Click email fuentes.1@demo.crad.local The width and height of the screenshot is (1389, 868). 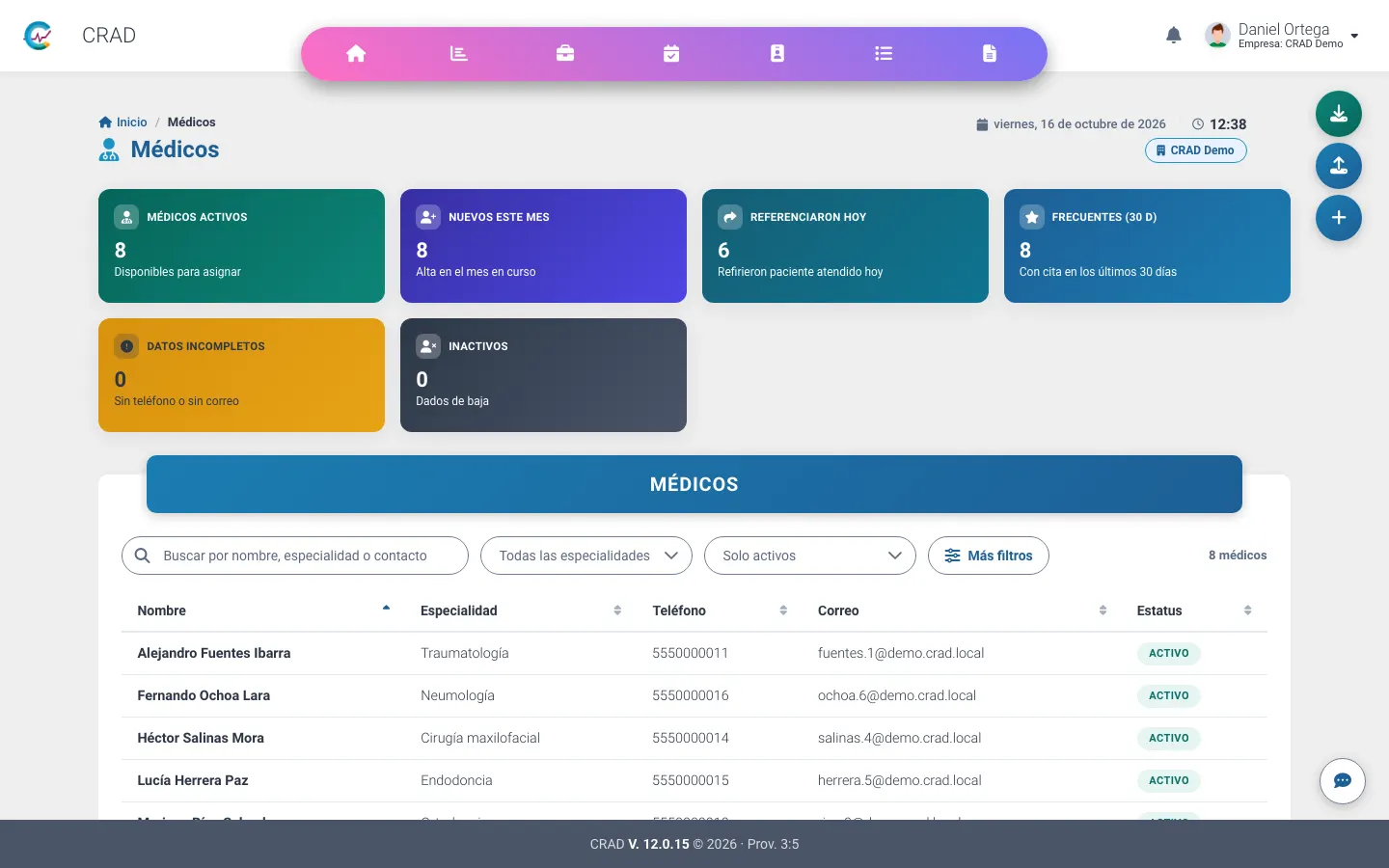[901, 653]
